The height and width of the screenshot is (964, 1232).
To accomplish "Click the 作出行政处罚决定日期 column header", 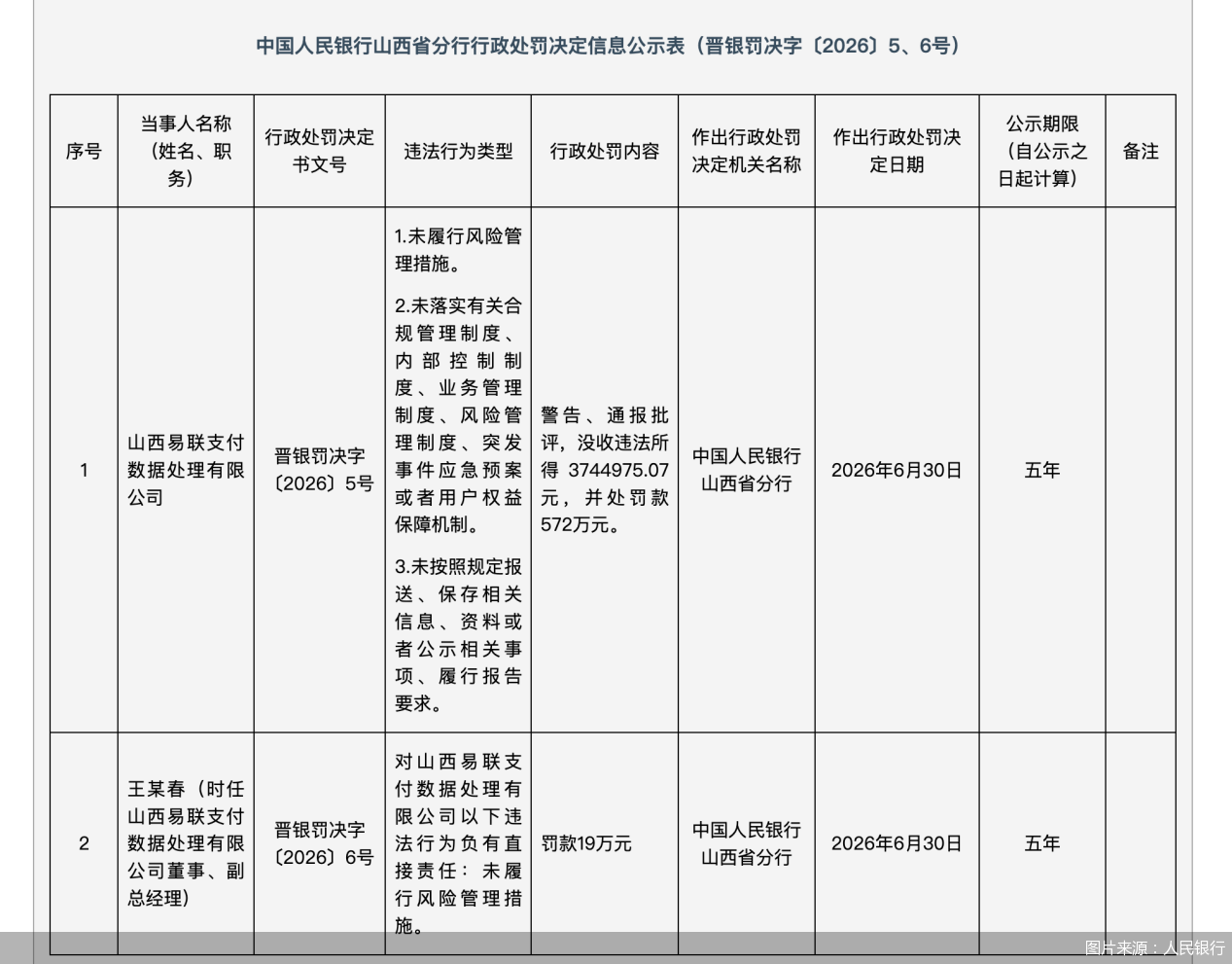I will tap(897, 151).
